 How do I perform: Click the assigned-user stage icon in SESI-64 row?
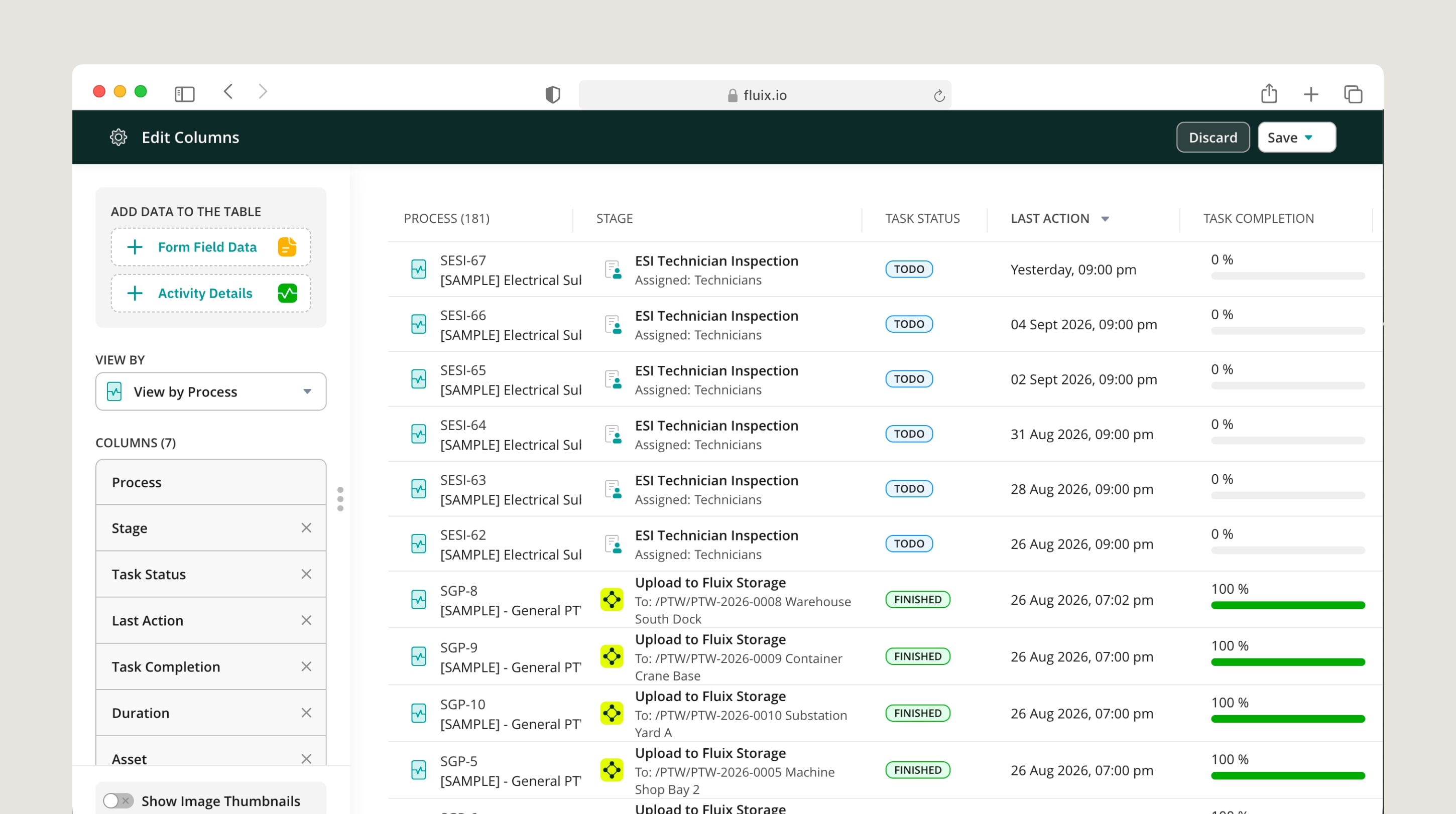(613, 434)
